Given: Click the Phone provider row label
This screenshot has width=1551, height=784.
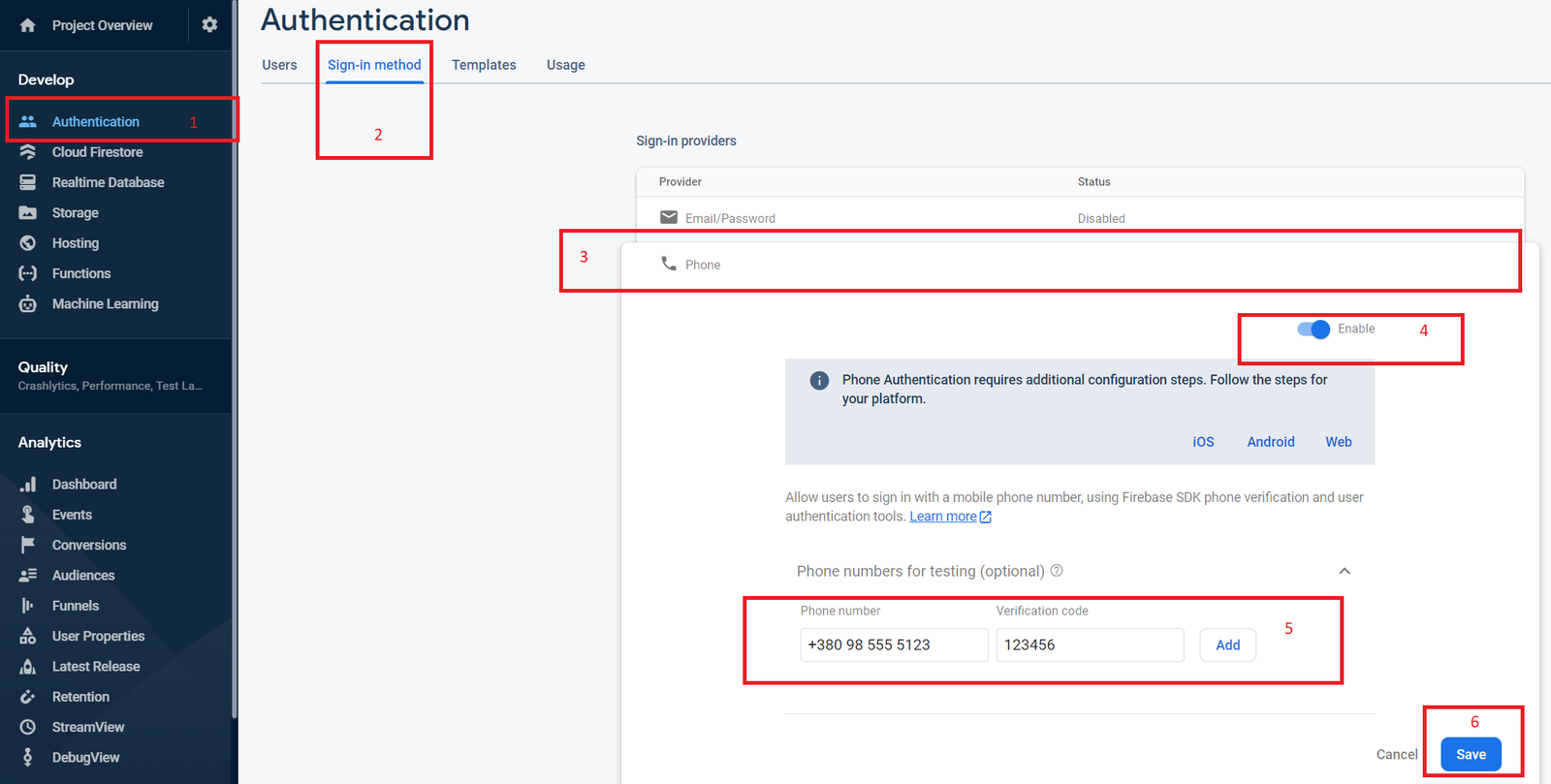Looking at the screenshot, I should (x=703, y=265).
